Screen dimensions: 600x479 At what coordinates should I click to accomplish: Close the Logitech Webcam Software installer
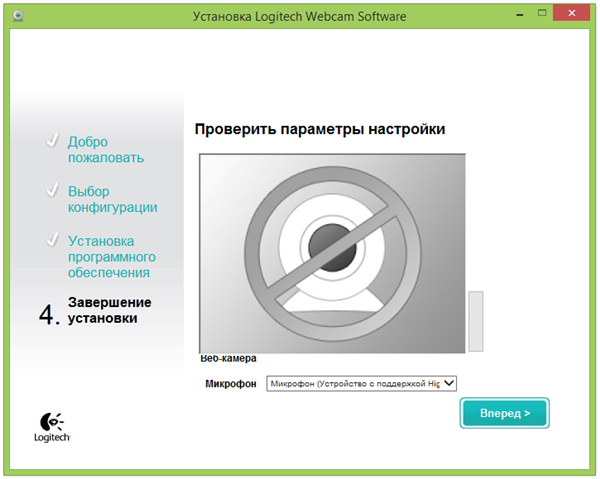[x=572, y=13]
